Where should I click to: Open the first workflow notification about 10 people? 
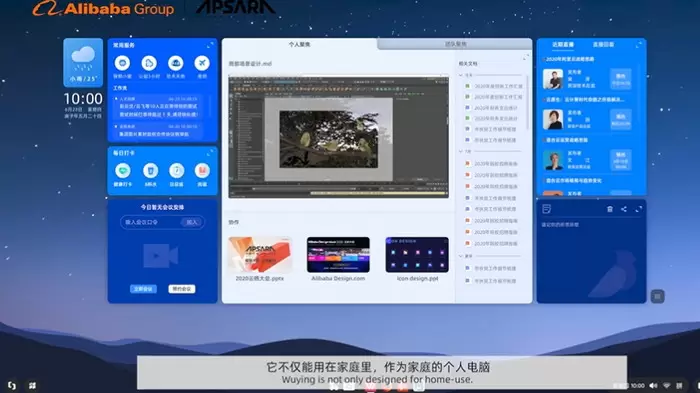pyautogui.click(x=158, y=108)
